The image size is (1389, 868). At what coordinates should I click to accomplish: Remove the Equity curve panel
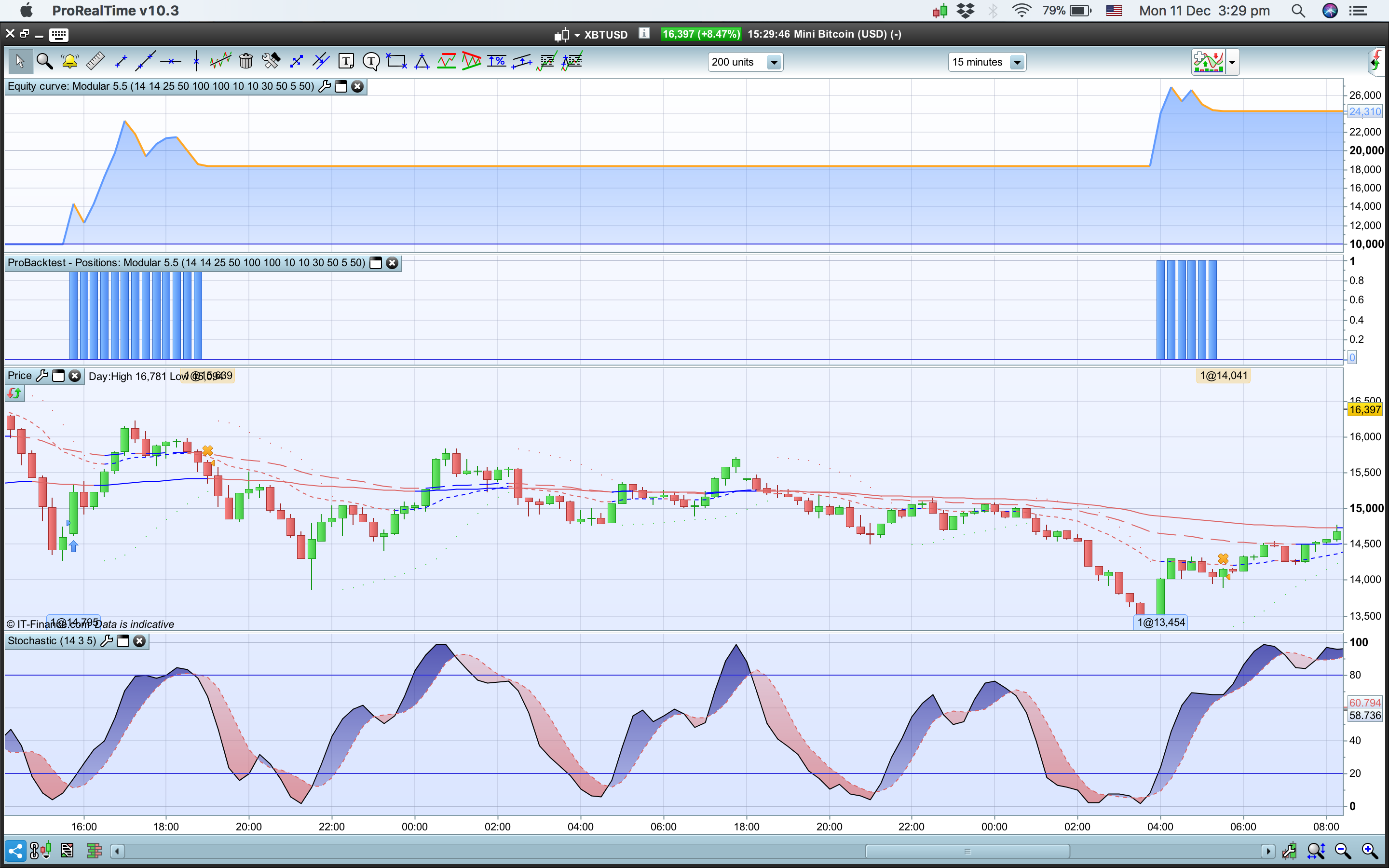[x=357, y=87]
